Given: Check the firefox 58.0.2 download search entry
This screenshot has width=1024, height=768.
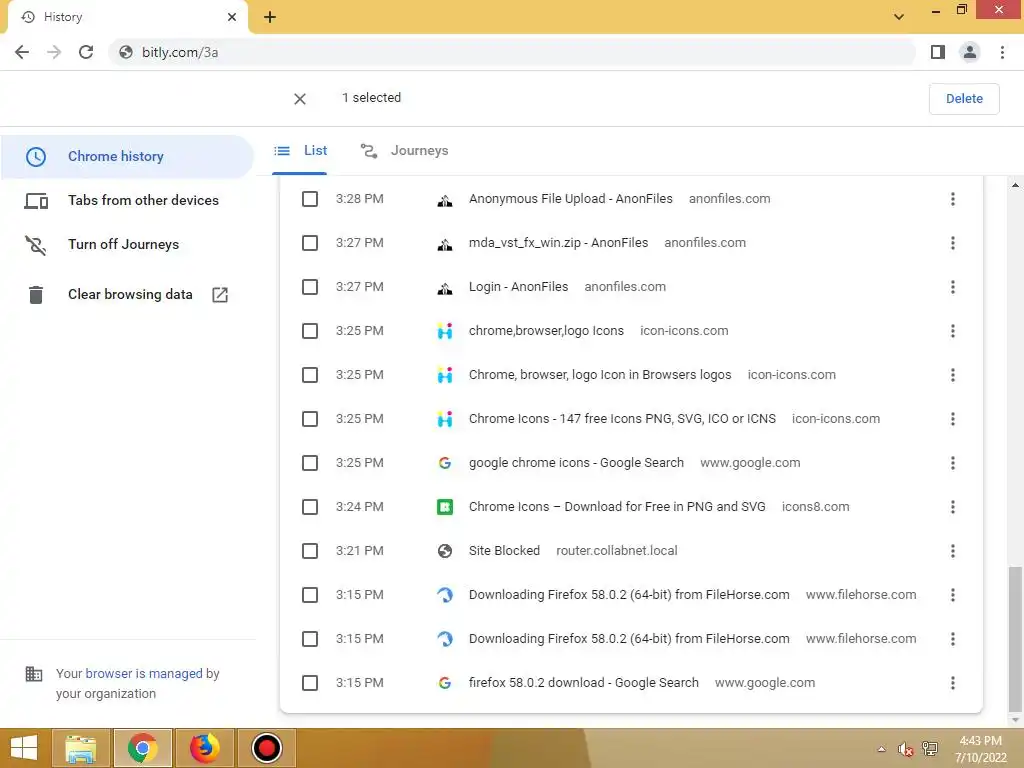Looking at the screenshot, I should 310,683.
